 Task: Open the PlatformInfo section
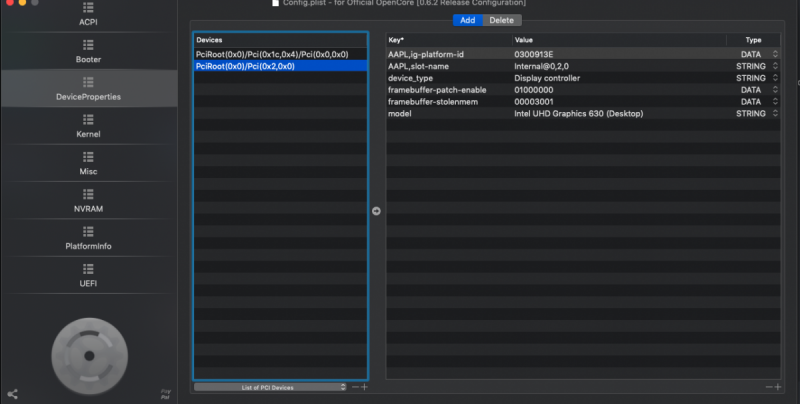click(x=88, y=238)
